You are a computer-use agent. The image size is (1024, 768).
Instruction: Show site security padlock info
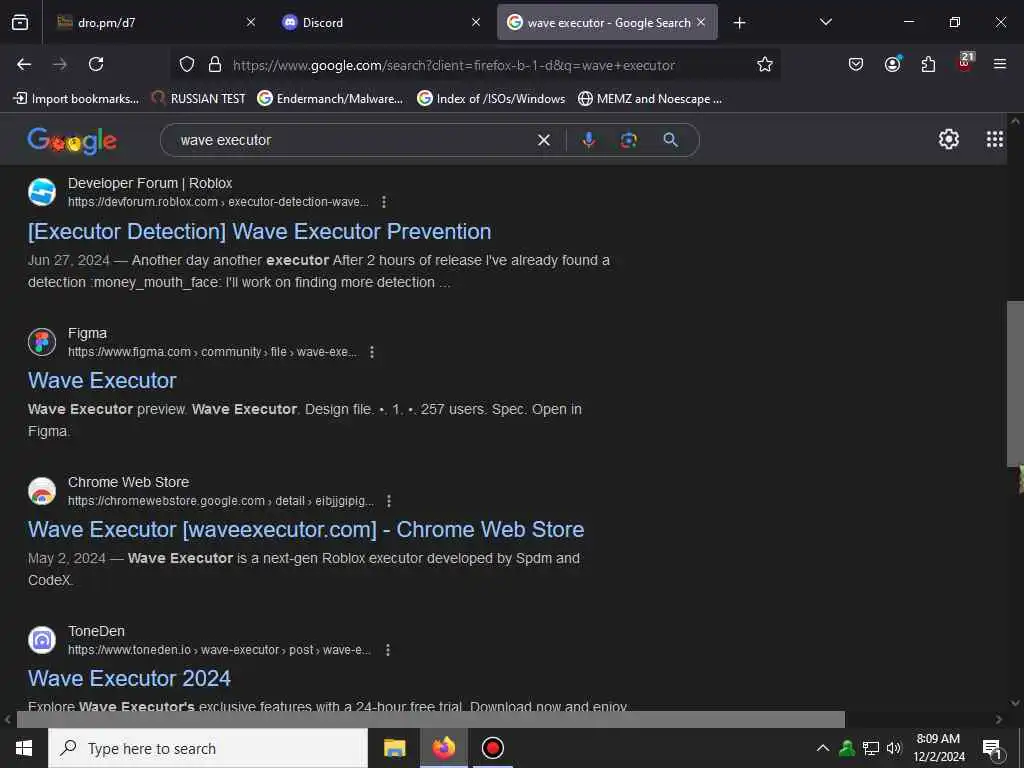[x=214, y=64]
